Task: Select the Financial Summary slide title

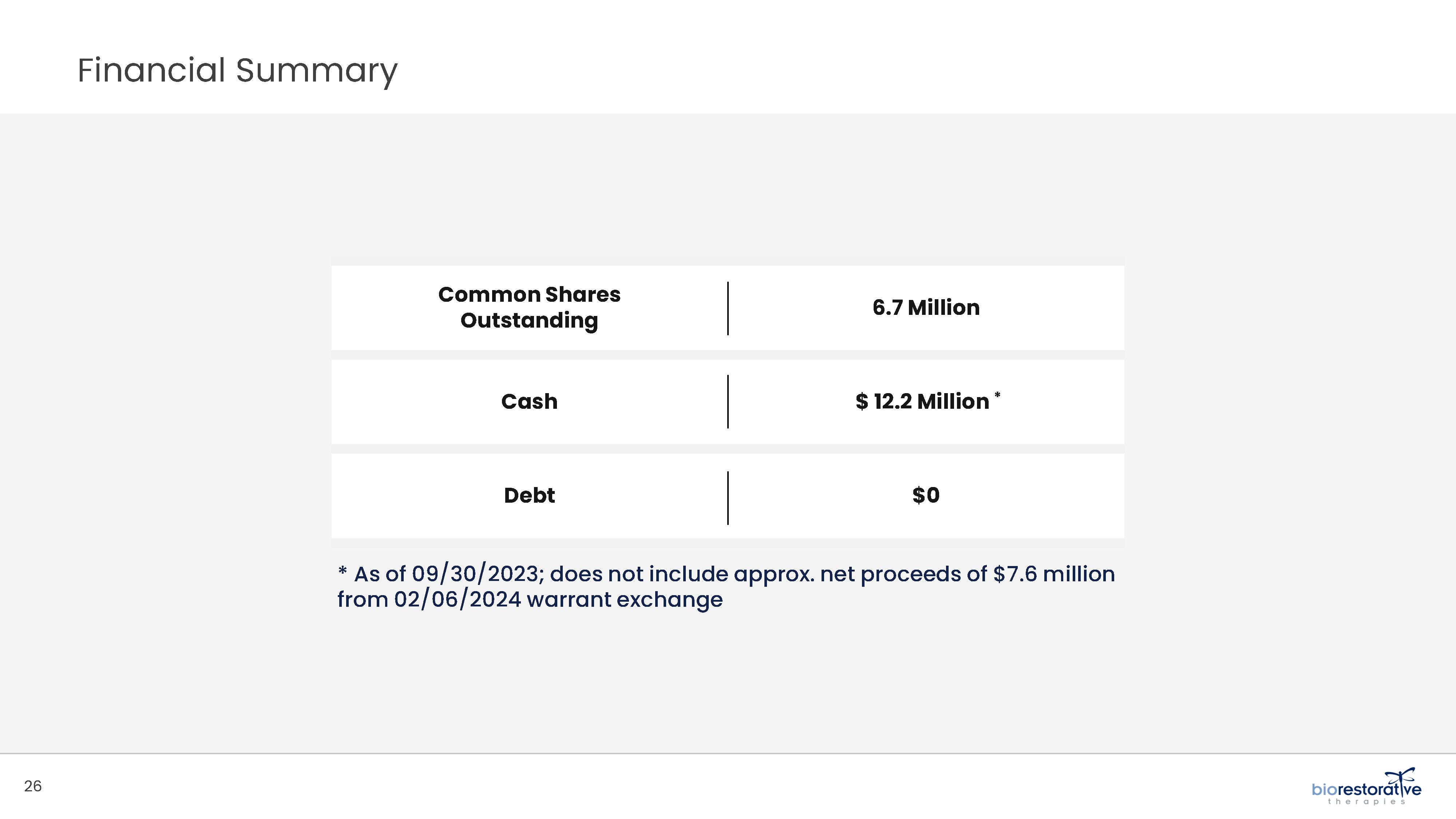Action: point(237,71)
